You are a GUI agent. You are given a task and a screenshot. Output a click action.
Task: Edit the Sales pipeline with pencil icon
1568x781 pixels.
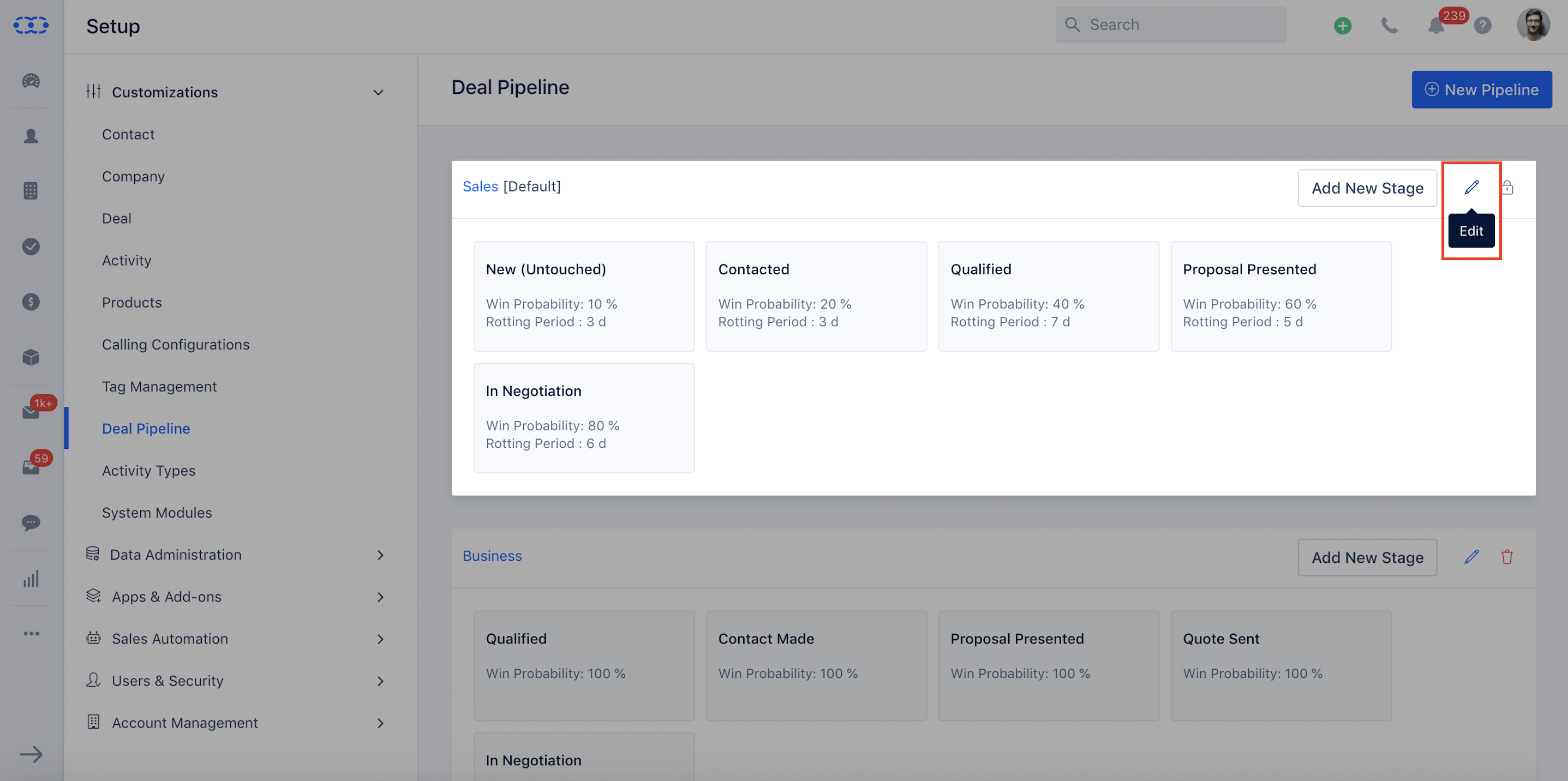(x=1472, y=188)
